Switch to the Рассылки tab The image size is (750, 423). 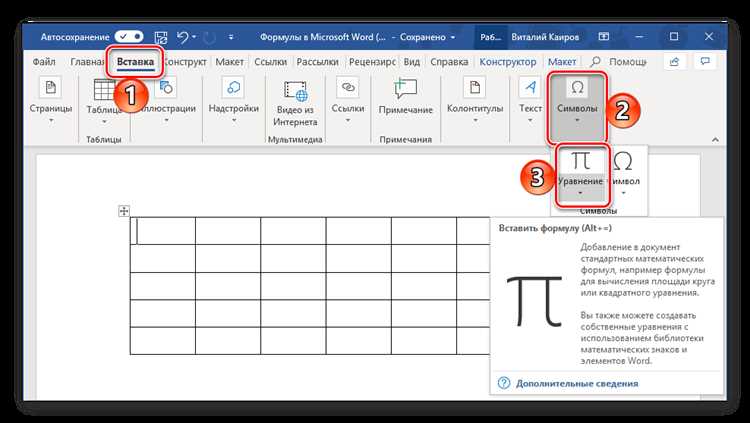318,62
